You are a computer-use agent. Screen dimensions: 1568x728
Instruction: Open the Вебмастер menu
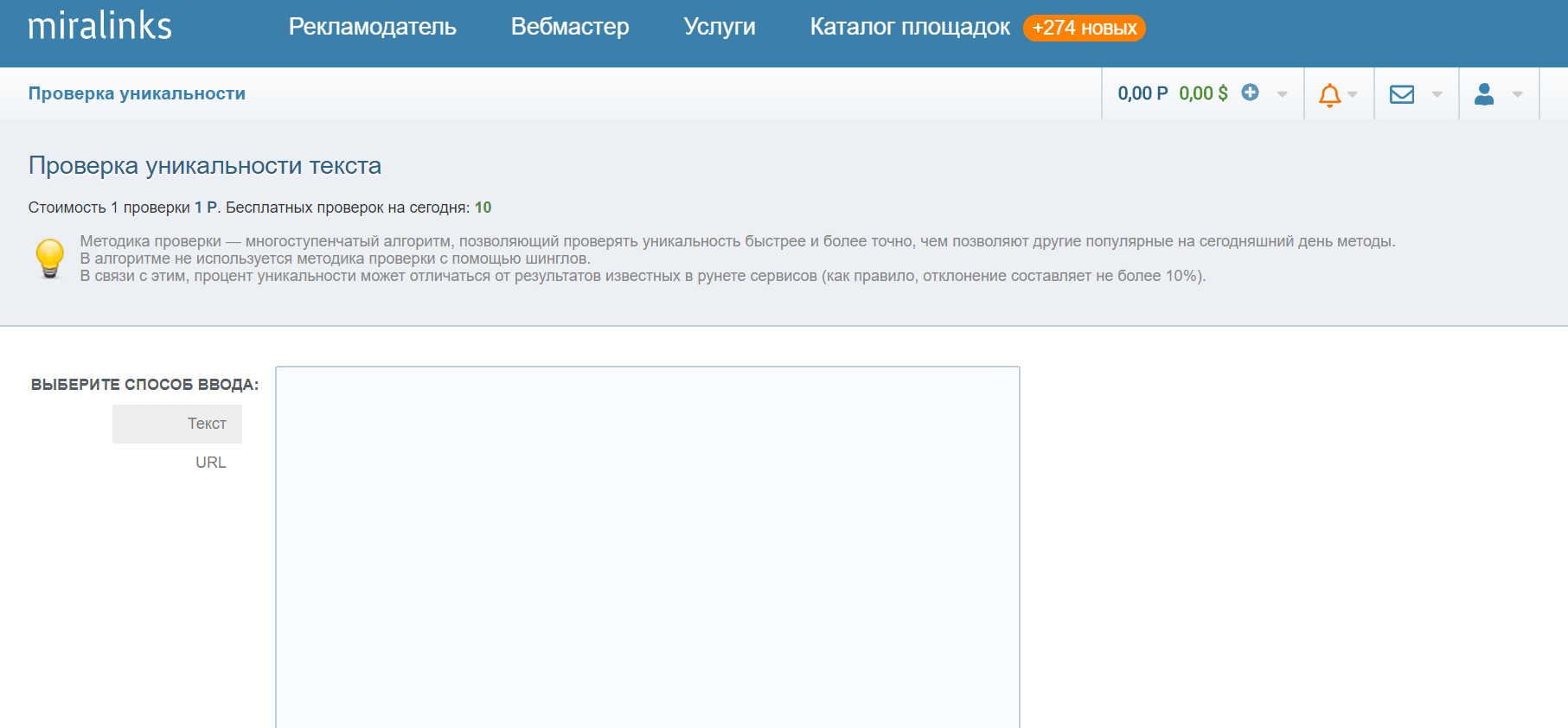tap(569, 27)
